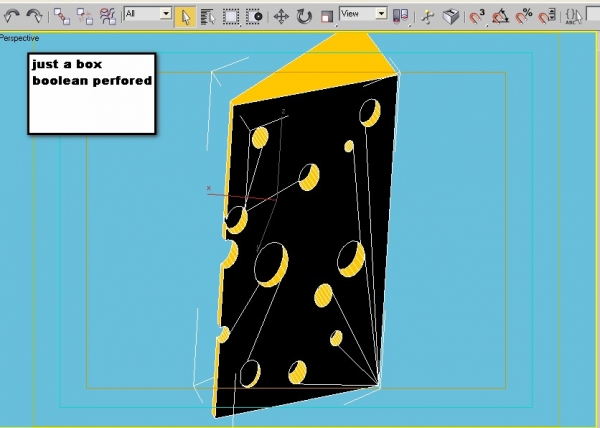The width and height of the screenshot is (600, 428).
Task: Toggle the Angle Snap icon
Action: point(501,17)
